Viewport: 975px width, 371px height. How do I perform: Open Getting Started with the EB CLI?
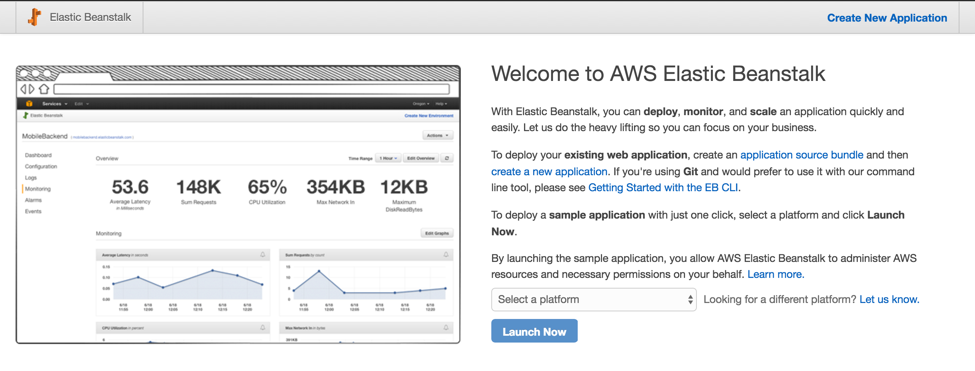(663, 187)
